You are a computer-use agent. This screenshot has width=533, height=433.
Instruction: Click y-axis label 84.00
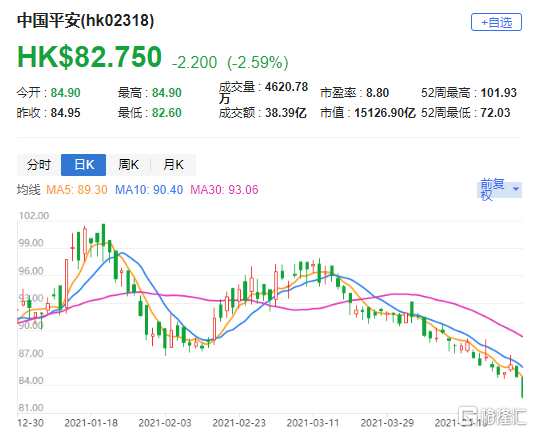click(31, 381)
